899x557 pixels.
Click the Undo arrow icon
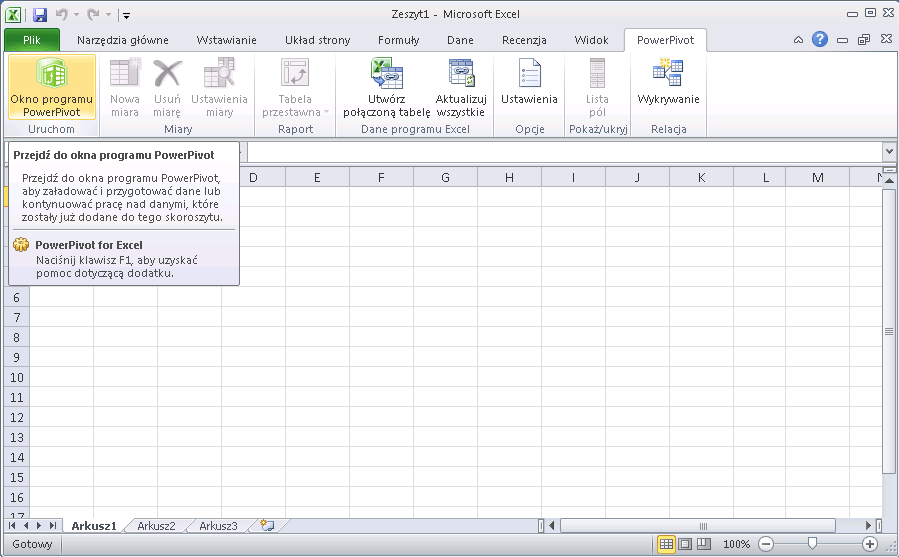click(x=61, y=15)
